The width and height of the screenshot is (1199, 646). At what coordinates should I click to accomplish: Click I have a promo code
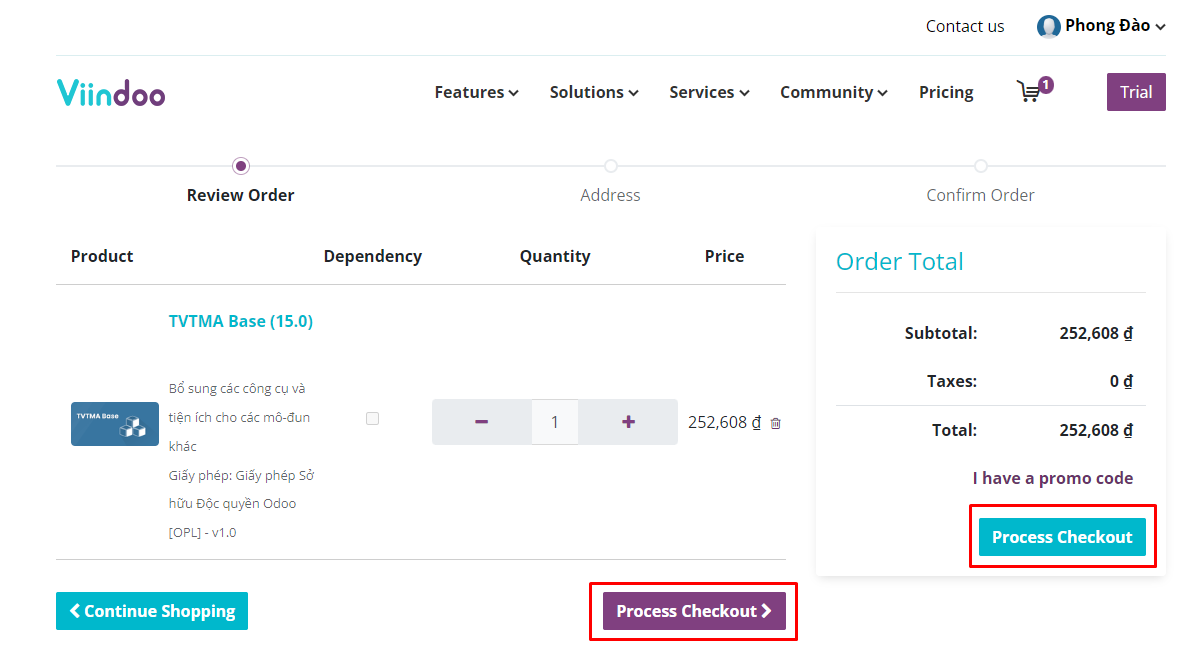tap(1052, 478)
